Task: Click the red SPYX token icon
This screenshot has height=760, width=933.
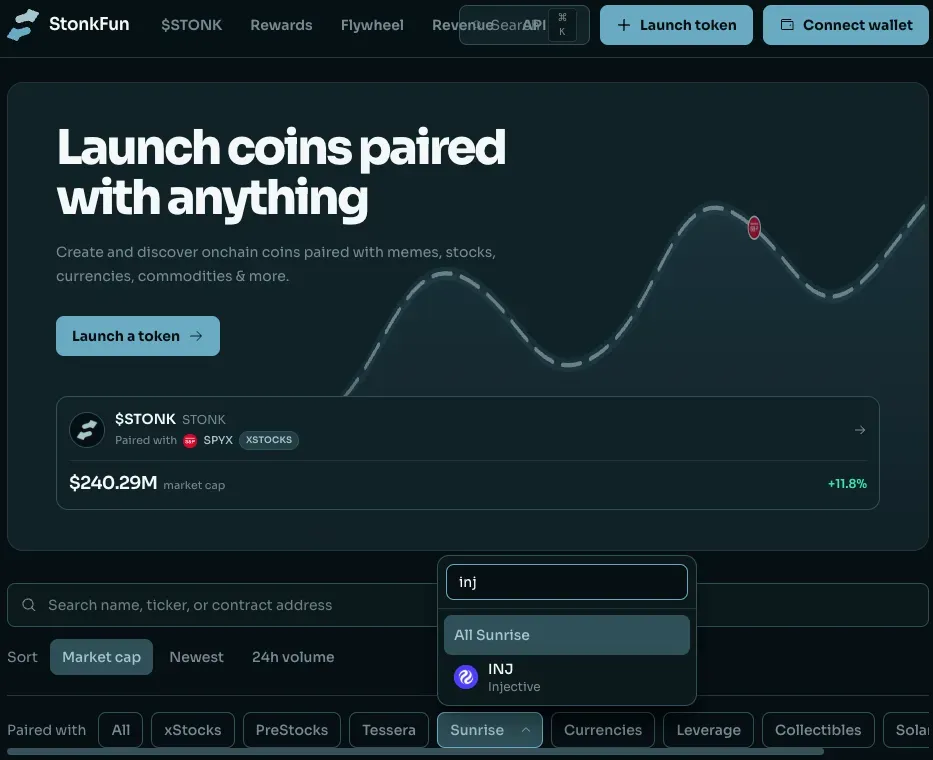Action: coord(190,440)
